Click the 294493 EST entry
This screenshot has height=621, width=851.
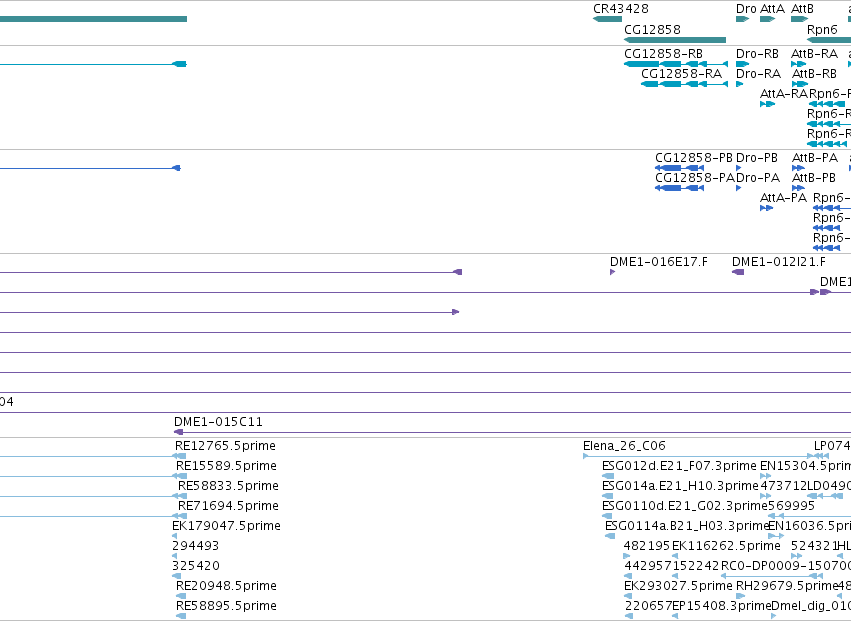tap(174, 556)
